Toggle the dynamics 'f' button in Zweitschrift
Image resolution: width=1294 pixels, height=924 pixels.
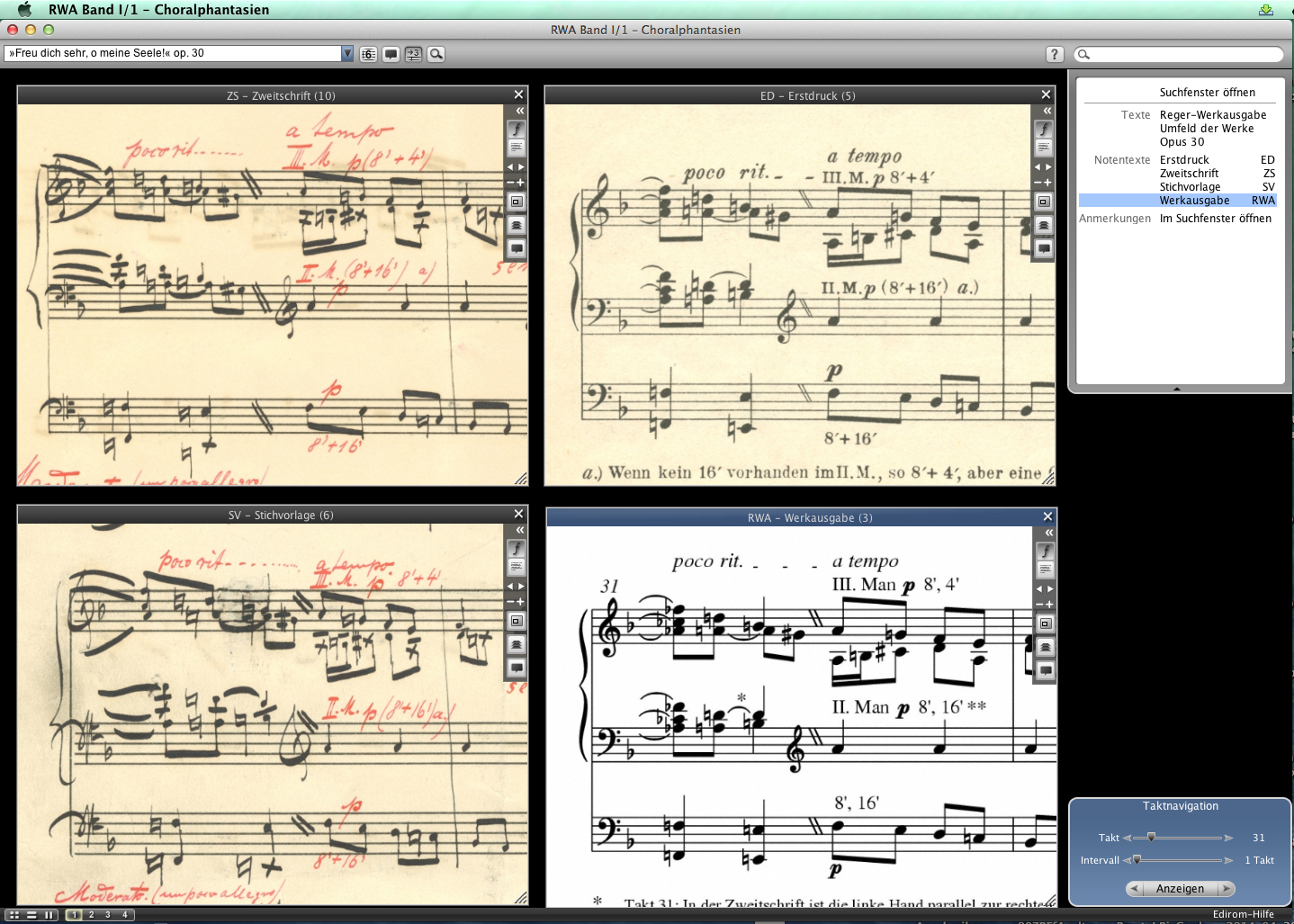tap(517, 129)
